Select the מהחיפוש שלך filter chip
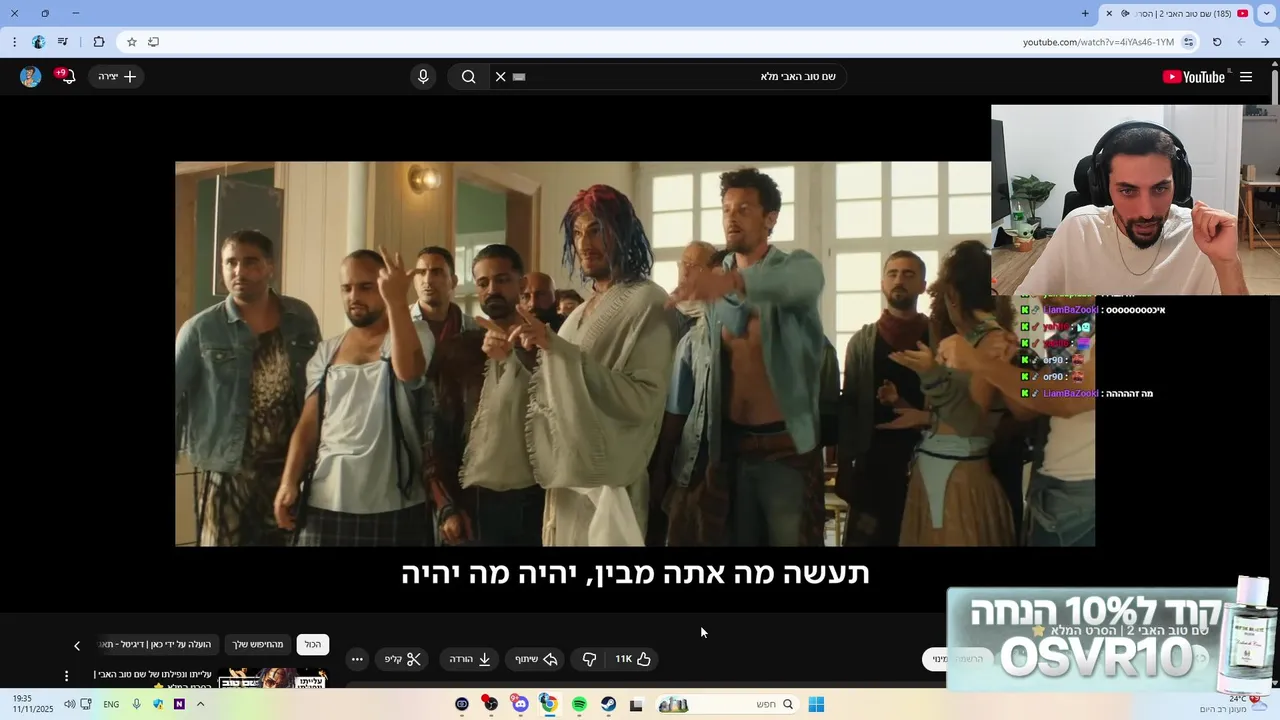The height and width of the screenshot is (720, 1280). tap(259, 645)
